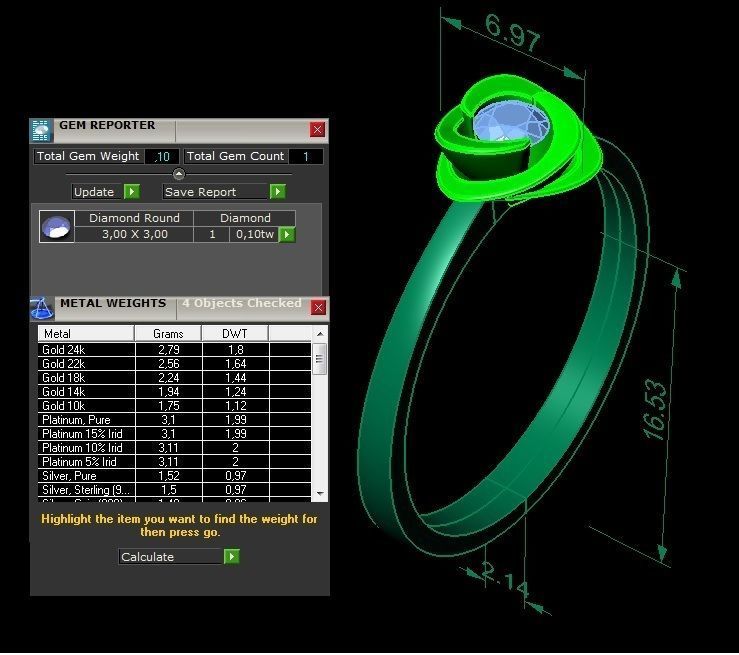Click the 4 Objects Checked label

pos(242,303)
